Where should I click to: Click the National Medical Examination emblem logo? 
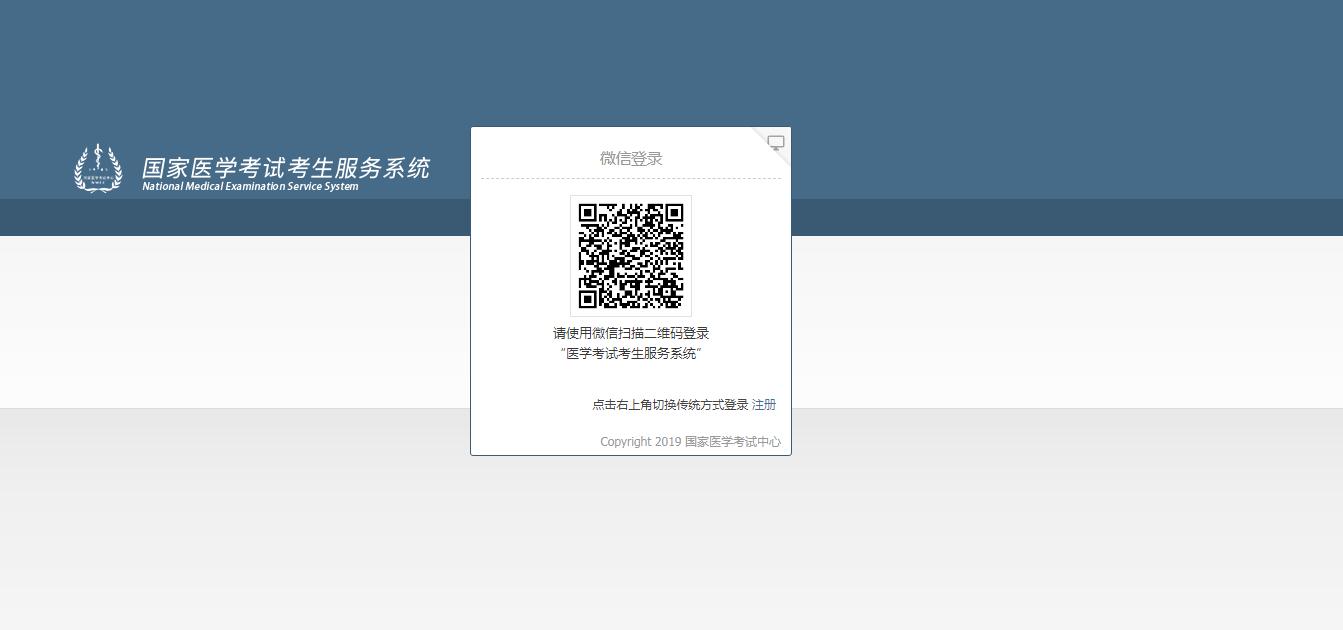(98, 168)
